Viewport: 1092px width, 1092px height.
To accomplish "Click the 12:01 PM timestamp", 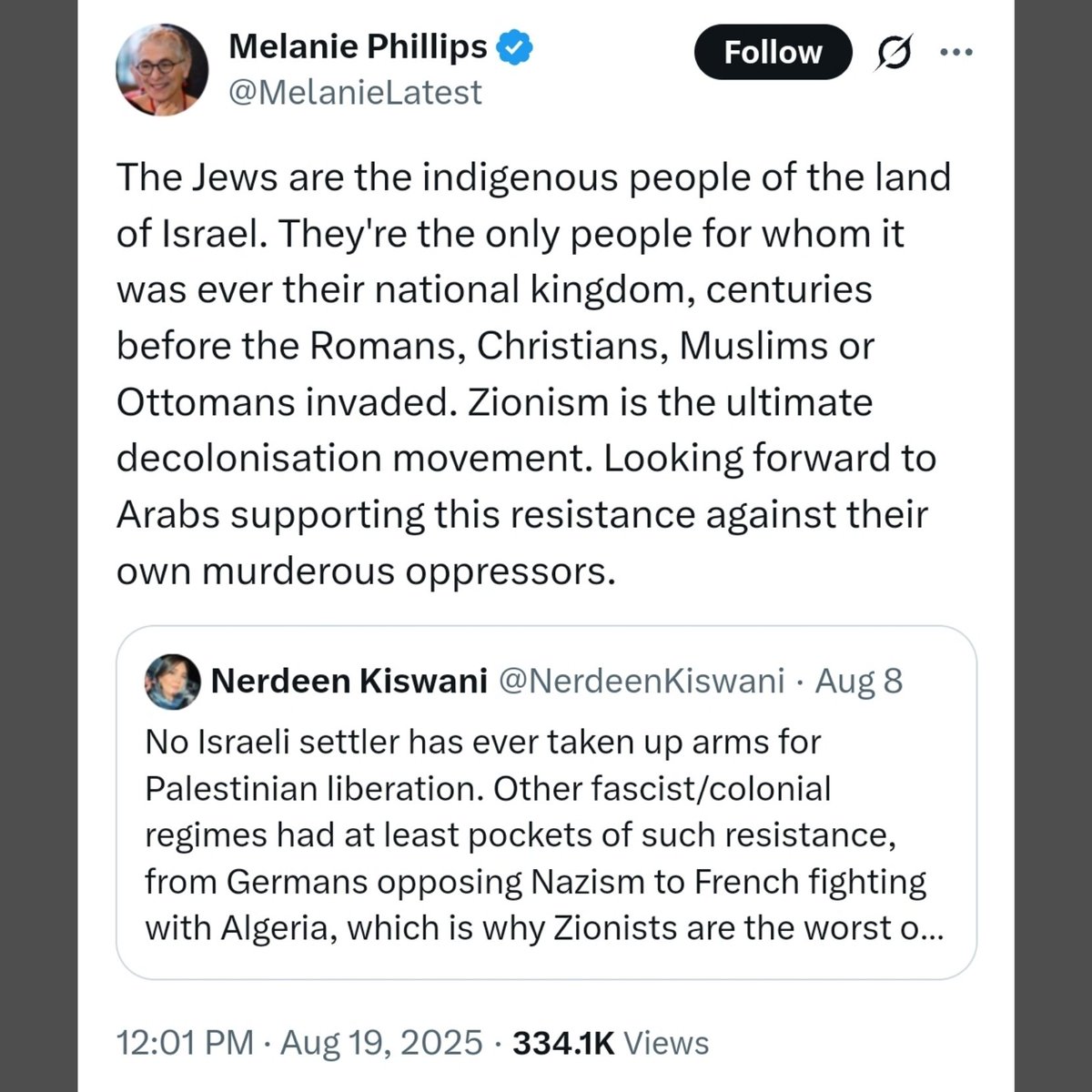I will pyautogui.click(x=185, y=1042).
